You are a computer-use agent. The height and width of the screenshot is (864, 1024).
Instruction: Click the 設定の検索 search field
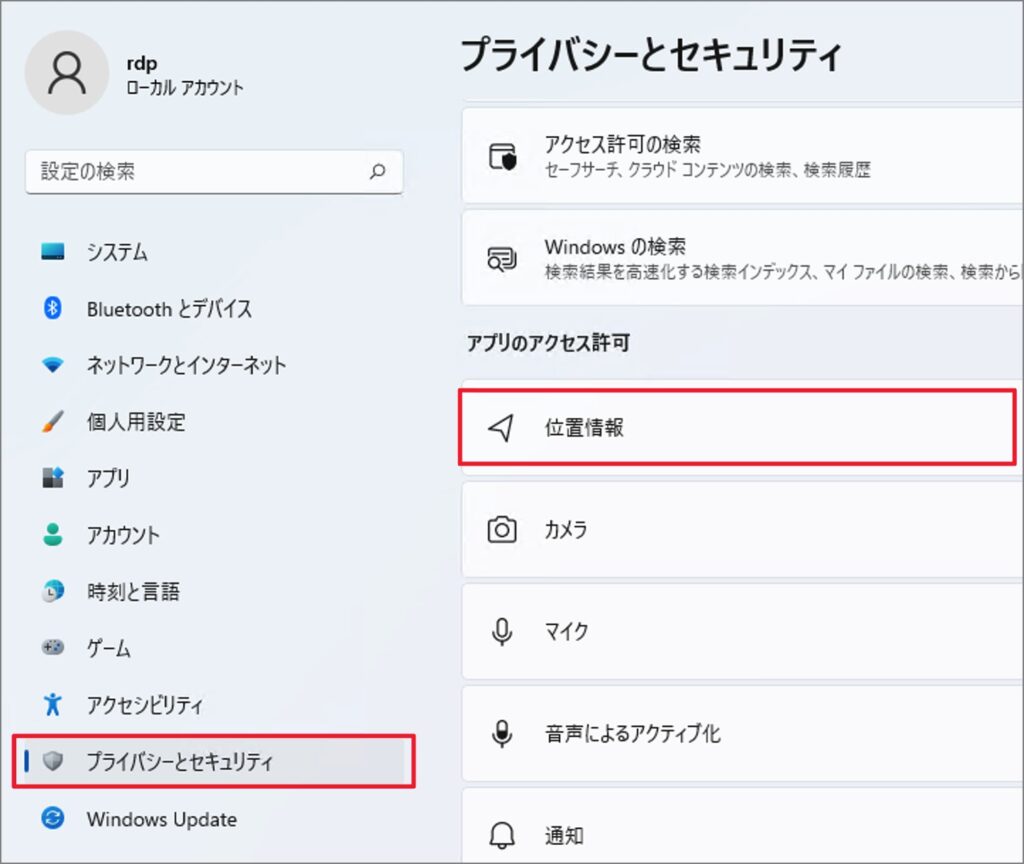coord(213,172)
